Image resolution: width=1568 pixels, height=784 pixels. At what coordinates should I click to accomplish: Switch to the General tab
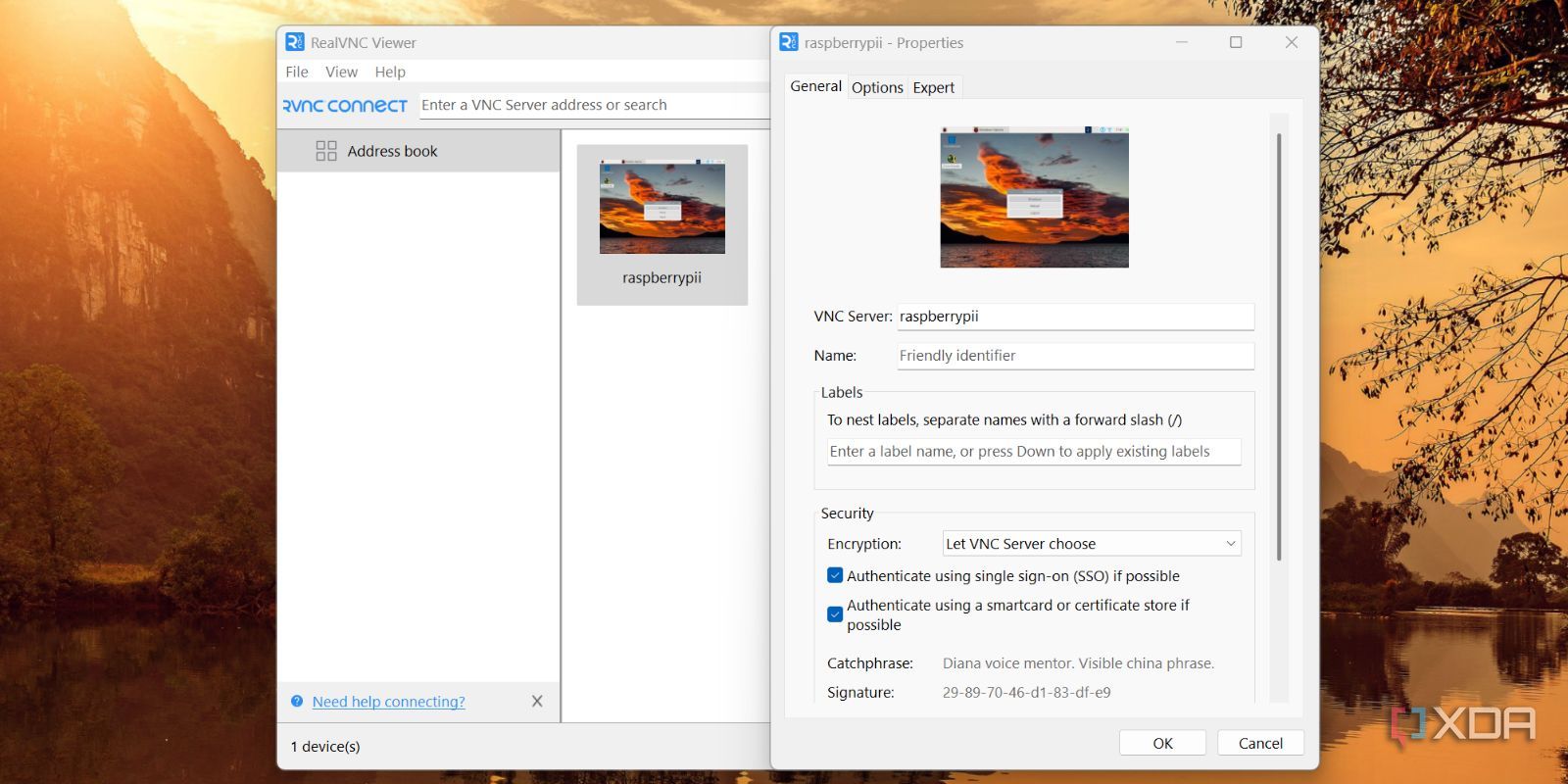click(815, 86)
